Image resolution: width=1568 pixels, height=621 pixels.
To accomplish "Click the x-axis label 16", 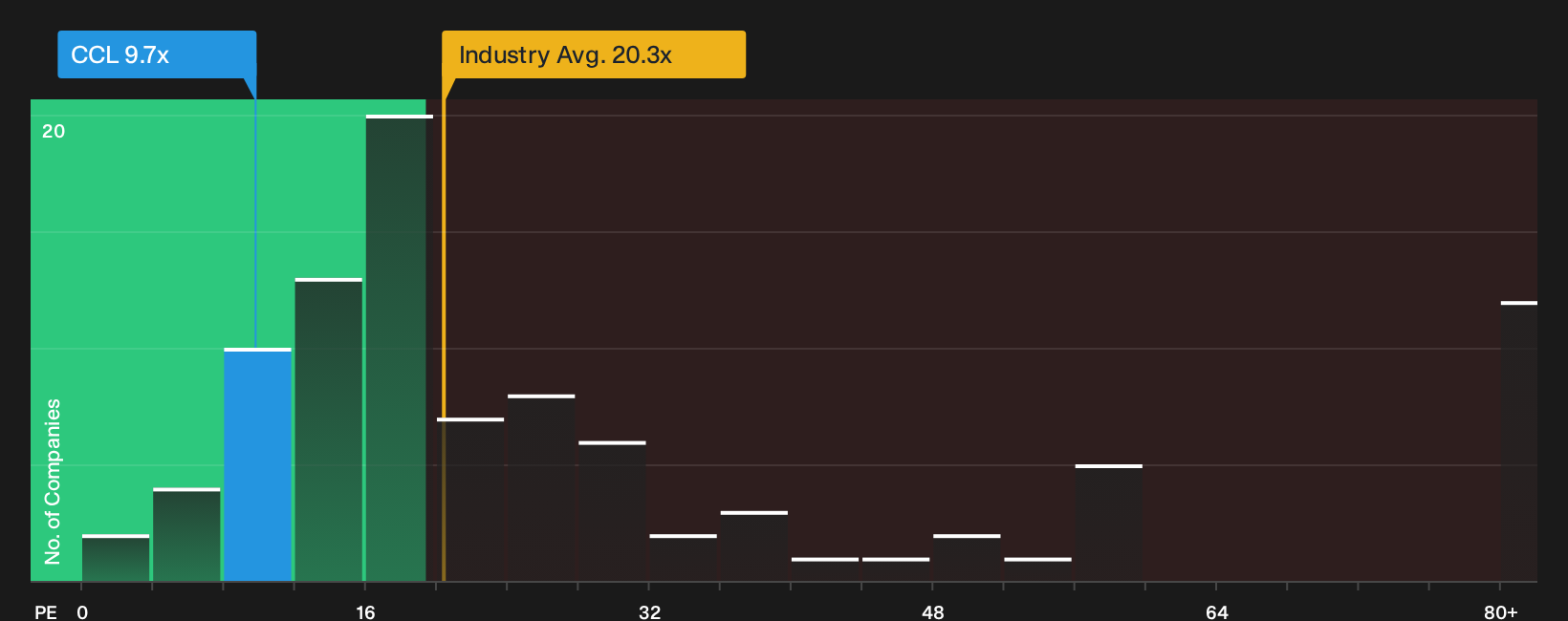I will pyautogui.click(x=365, y=611).
